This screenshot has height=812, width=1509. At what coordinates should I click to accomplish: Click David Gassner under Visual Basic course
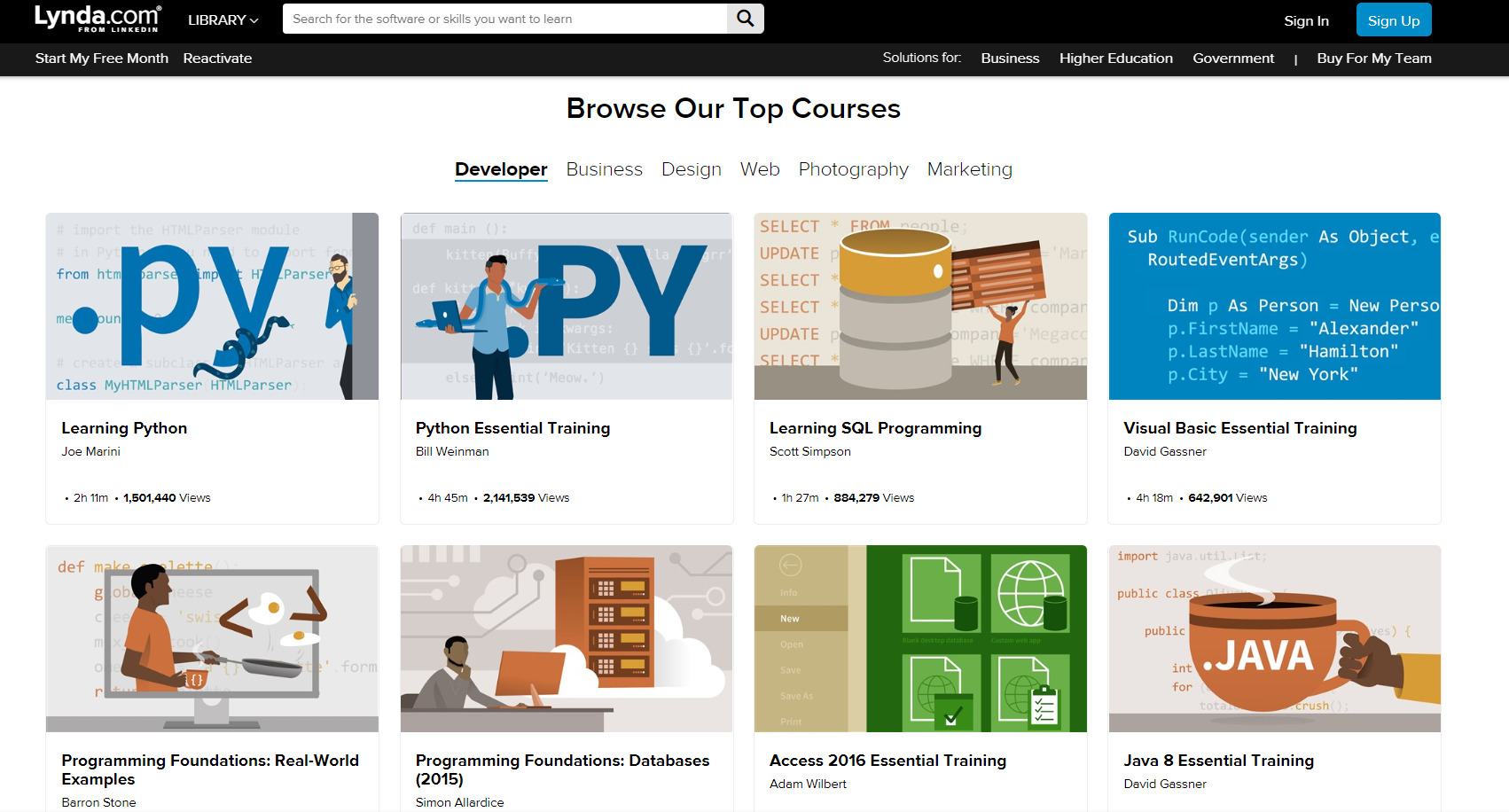(1165, 452)
